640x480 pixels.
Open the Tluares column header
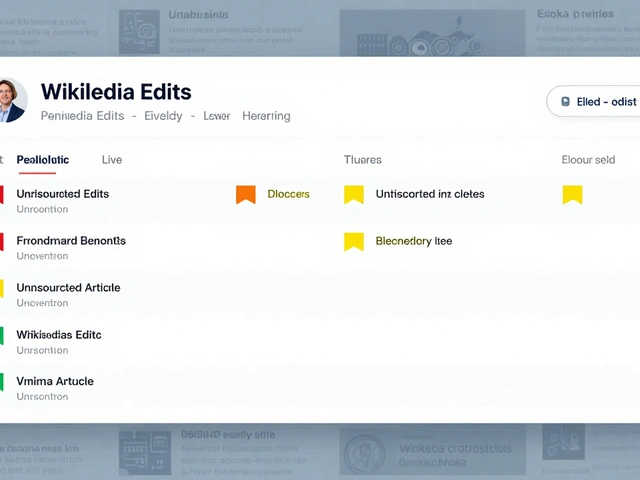362,160
